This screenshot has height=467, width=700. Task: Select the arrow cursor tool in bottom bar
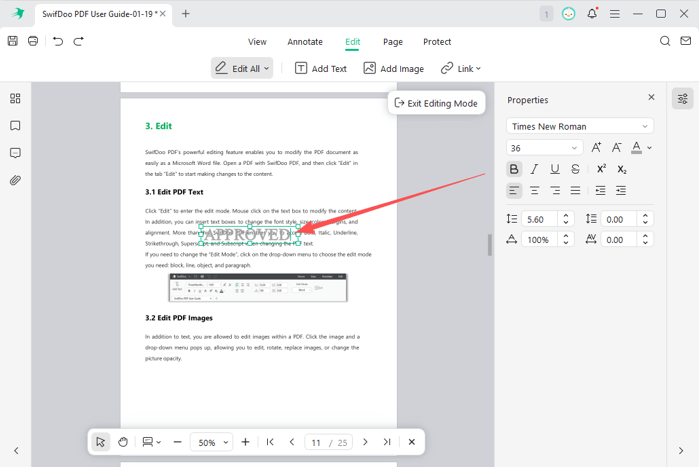tap(100, 442)
